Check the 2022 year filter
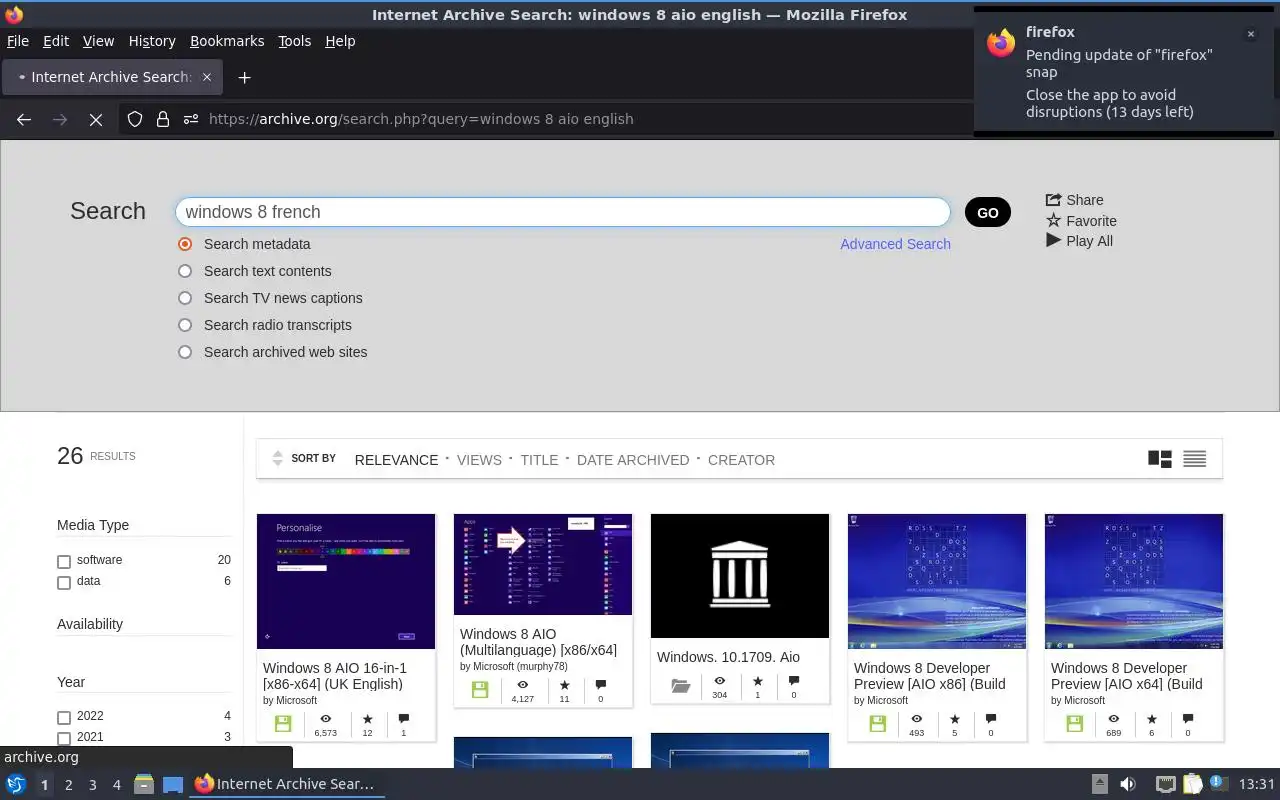Image resolution: width=1280 pixels, height=800 pixels. (x=64, y=717)
